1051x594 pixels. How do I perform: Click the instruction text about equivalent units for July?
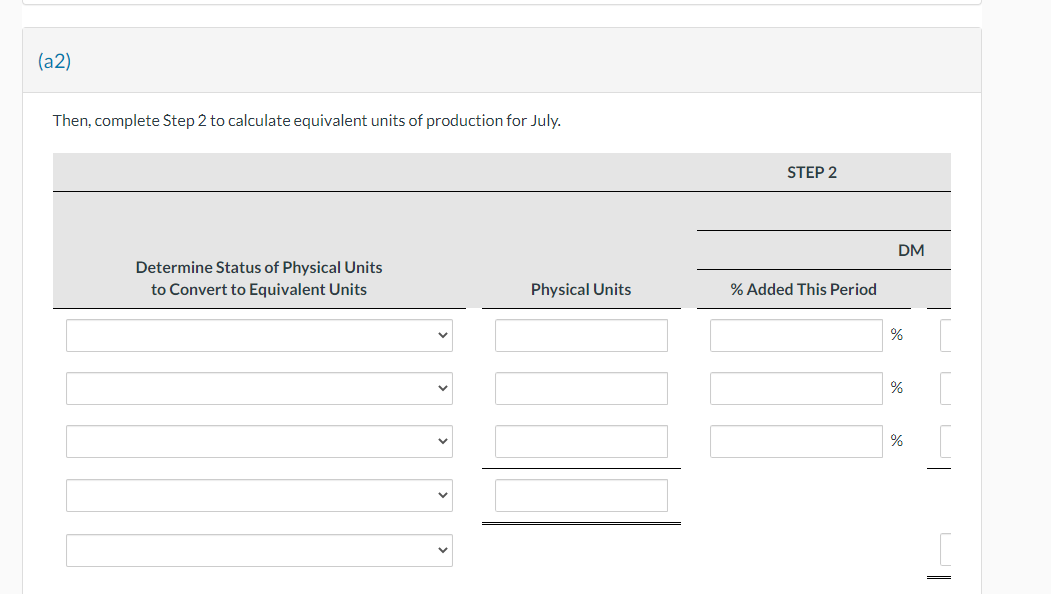coord(306,120)
